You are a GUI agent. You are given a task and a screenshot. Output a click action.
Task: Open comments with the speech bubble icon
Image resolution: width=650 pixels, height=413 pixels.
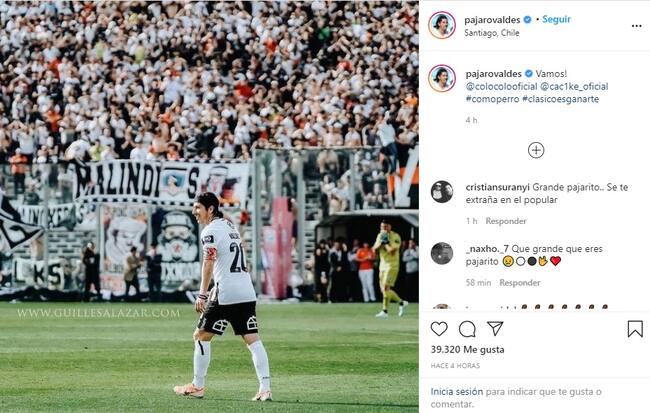(467, 329)
